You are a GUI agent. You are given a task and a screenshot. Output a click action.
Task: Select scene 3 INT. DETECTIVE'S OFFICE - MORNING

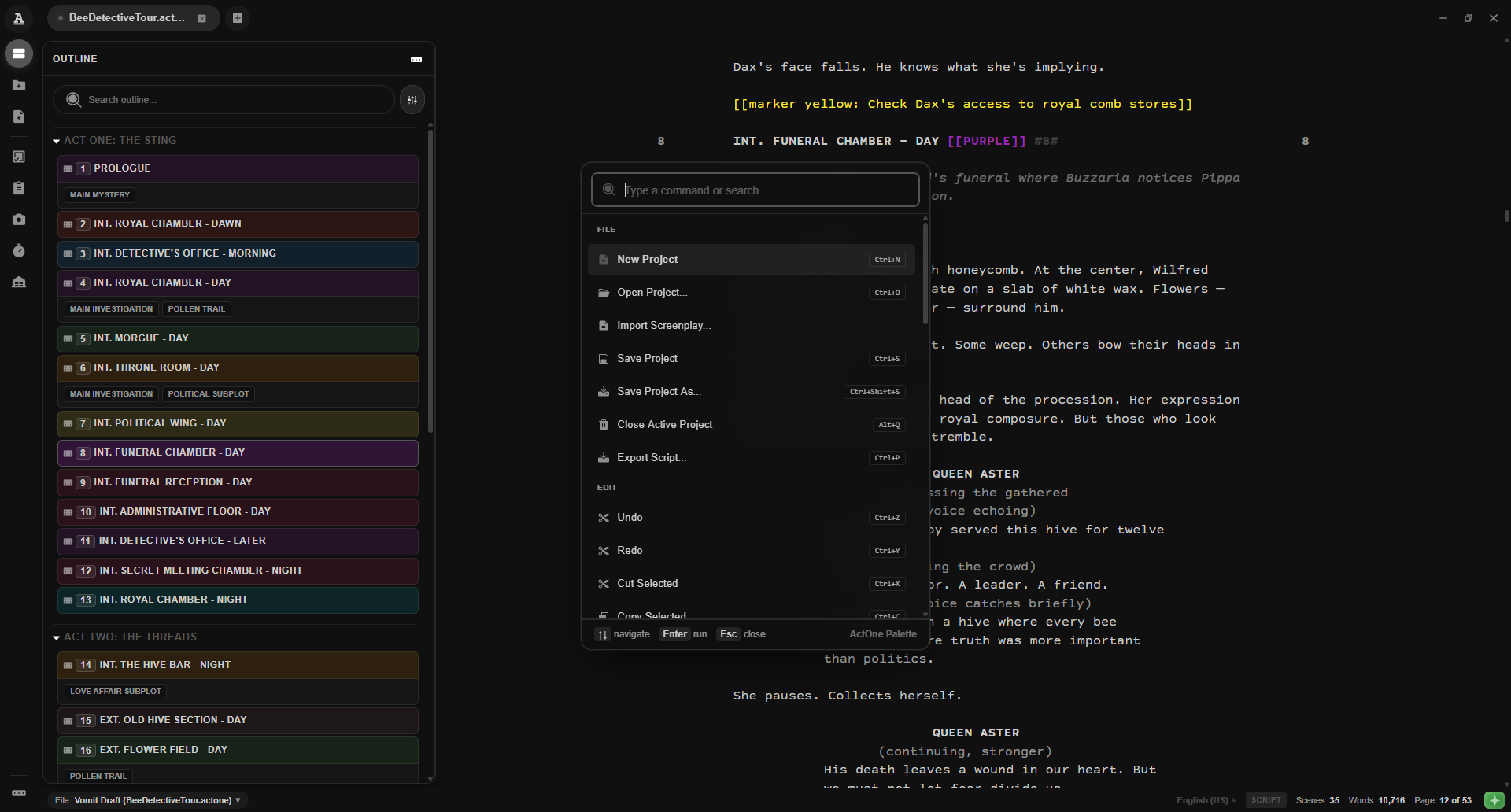point(238,253)
